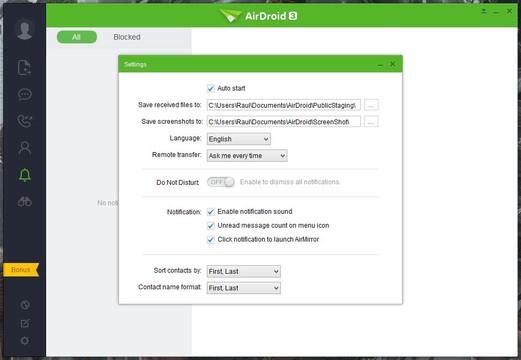This screenshot has height=360, width=521.
Task: Open the Settings gear icon in the sidebar
Action: (25, 341)
